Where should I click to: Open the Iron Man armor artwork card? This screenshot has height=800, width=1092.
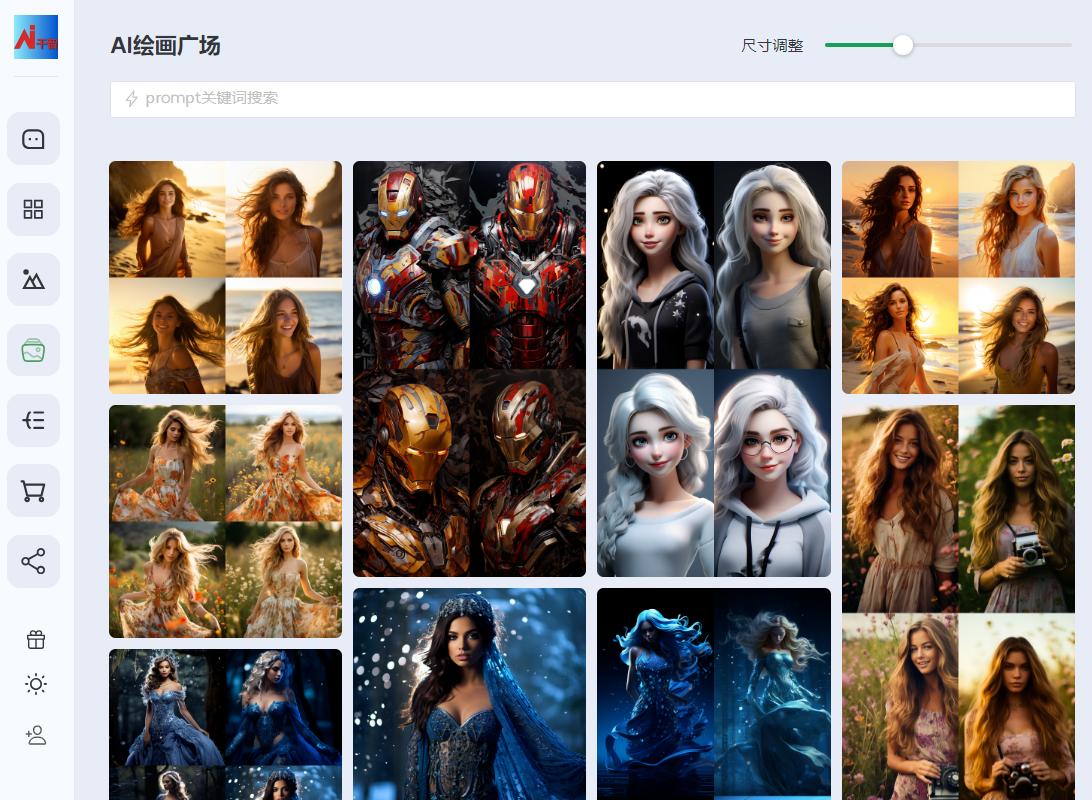(x=469, y=369)
